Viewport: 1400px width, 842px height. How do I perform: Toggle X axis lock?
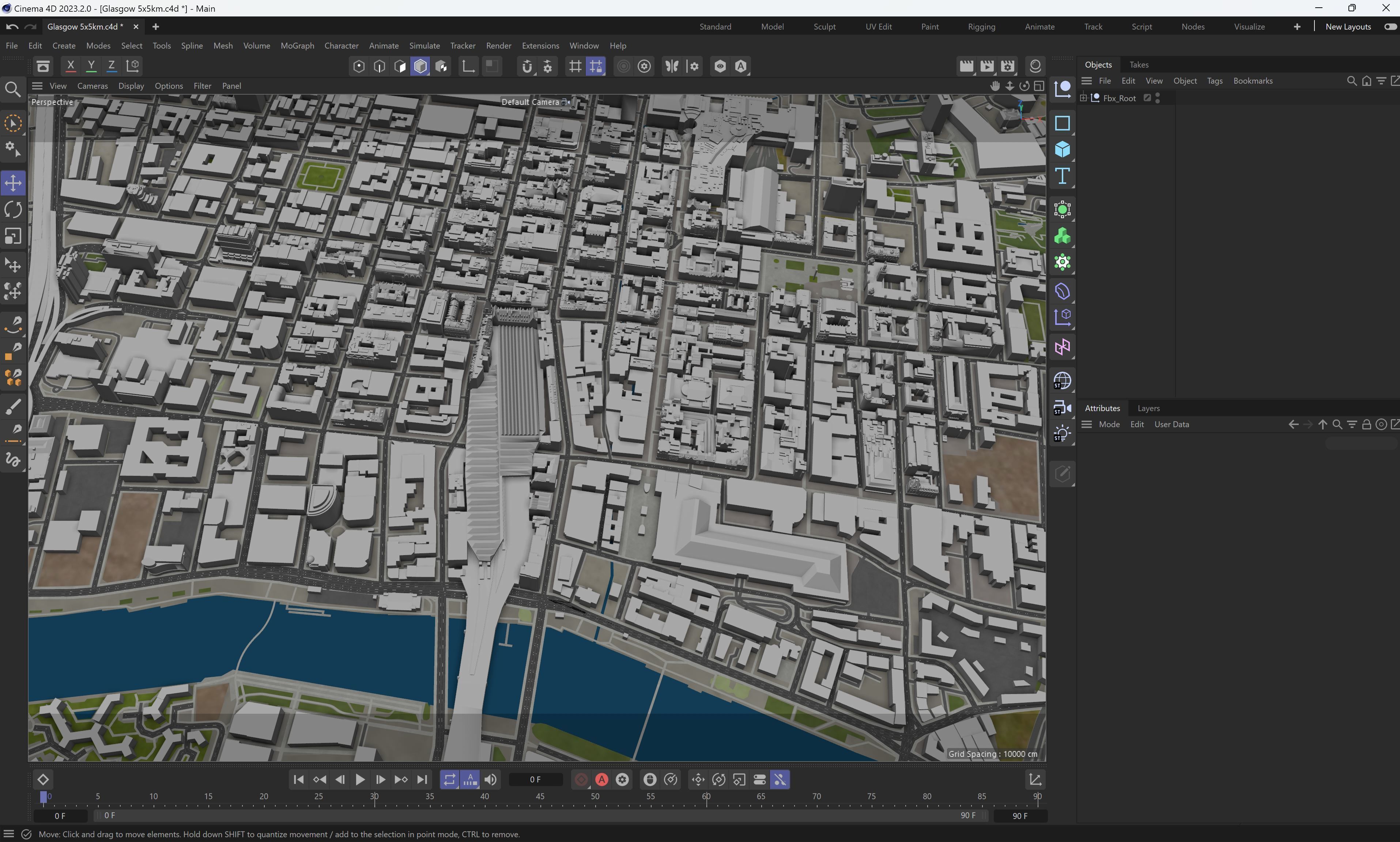click(x=70, y=66)
